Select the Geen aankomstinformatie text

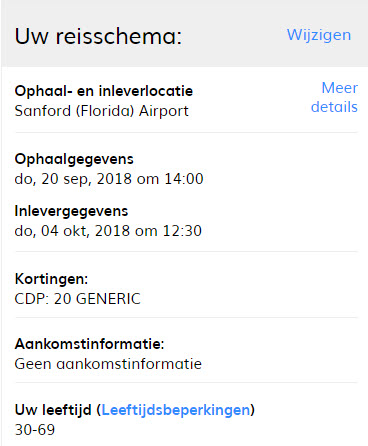[x=108, y=364]
